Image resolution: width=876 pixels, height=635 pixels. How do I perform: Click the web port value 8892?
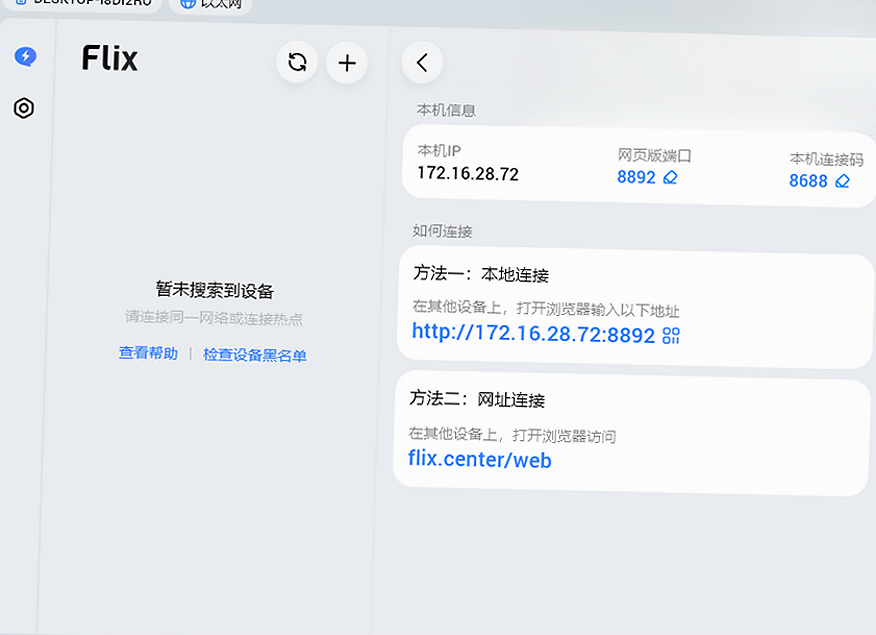(x=636, y=177)
